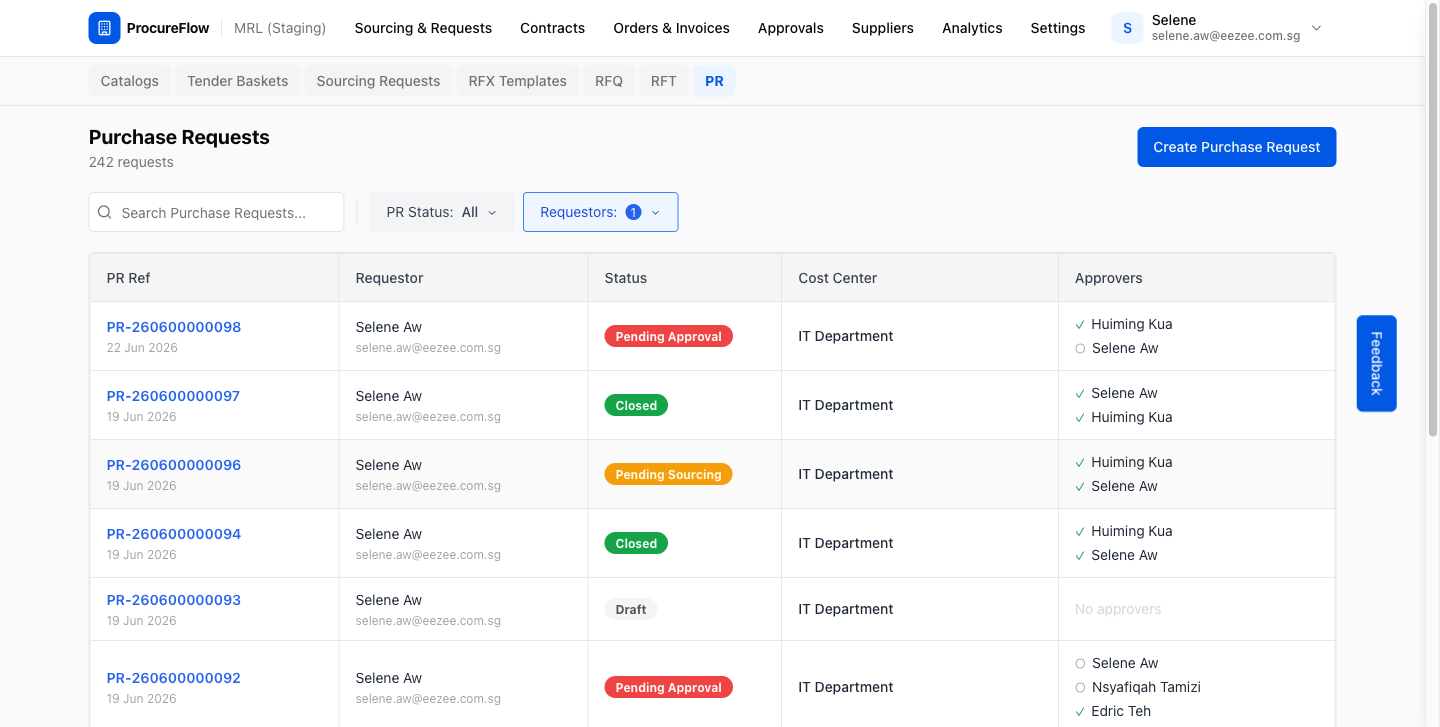Viewport: 1440px width, 727px height.
Task: Open the Orders & Invoices menu
Action: 672,28
